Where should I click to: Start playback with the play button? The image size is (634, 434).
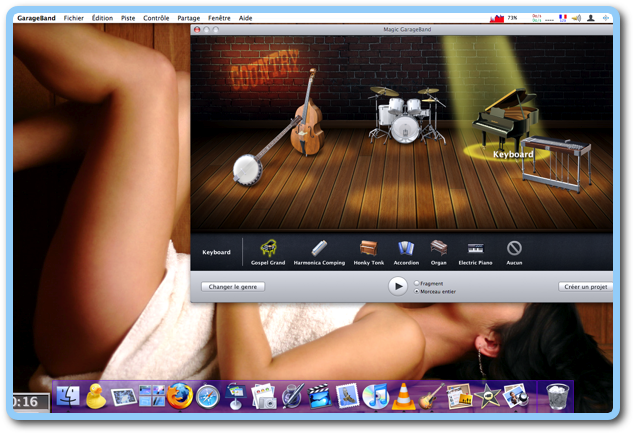pos(398,286)
